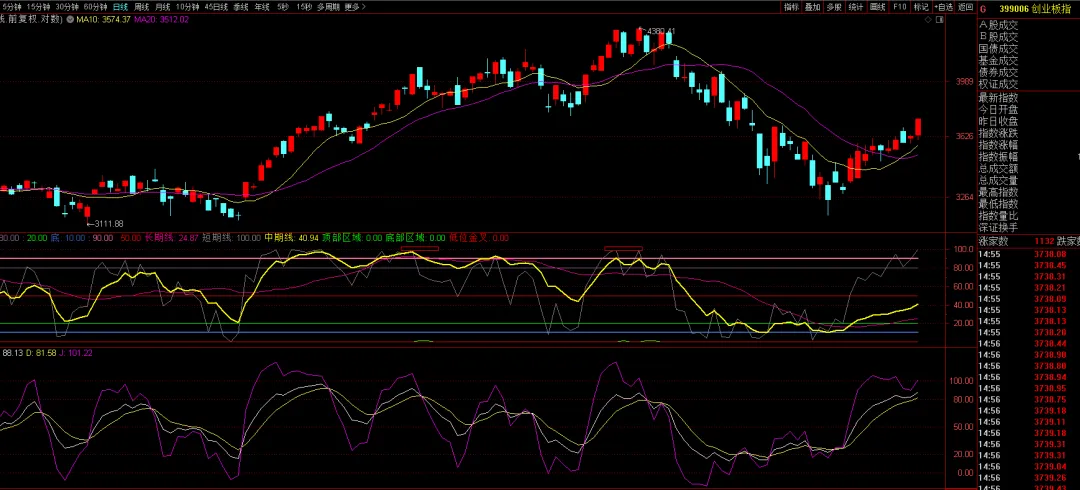Click the D: 81.58 KDJ value
The image size is (1080, 490).
pyautogui.click(x=42, y=353)
